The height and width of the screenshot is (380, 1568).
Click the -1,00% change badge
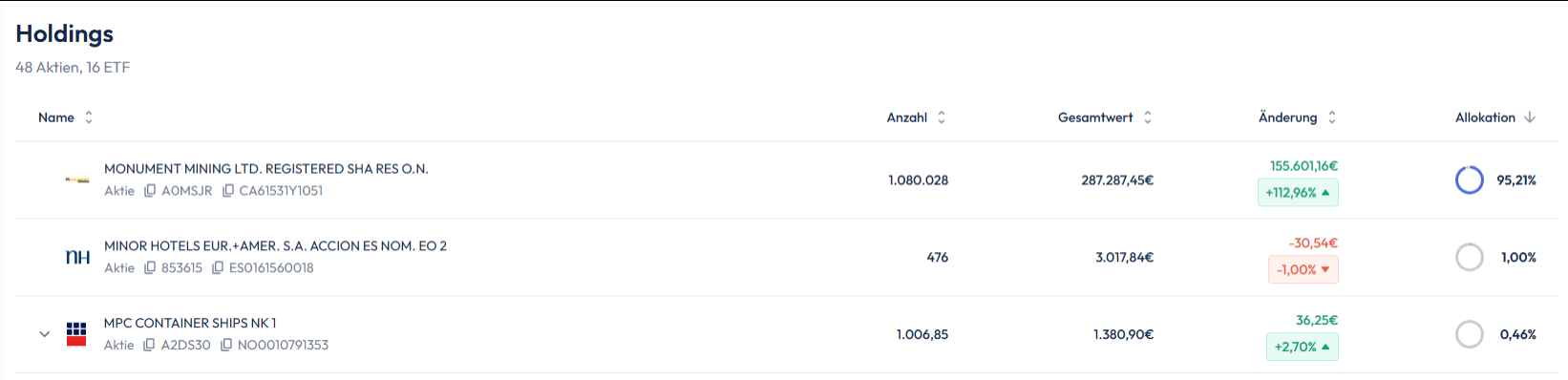[x=1303, y=270]
